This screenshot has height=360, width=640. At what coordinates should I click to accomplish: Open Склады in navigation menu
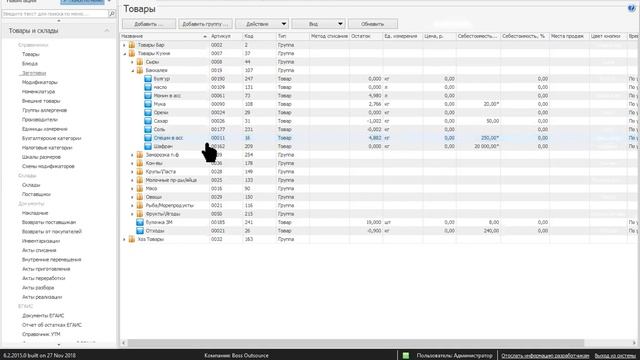point(31,185)
